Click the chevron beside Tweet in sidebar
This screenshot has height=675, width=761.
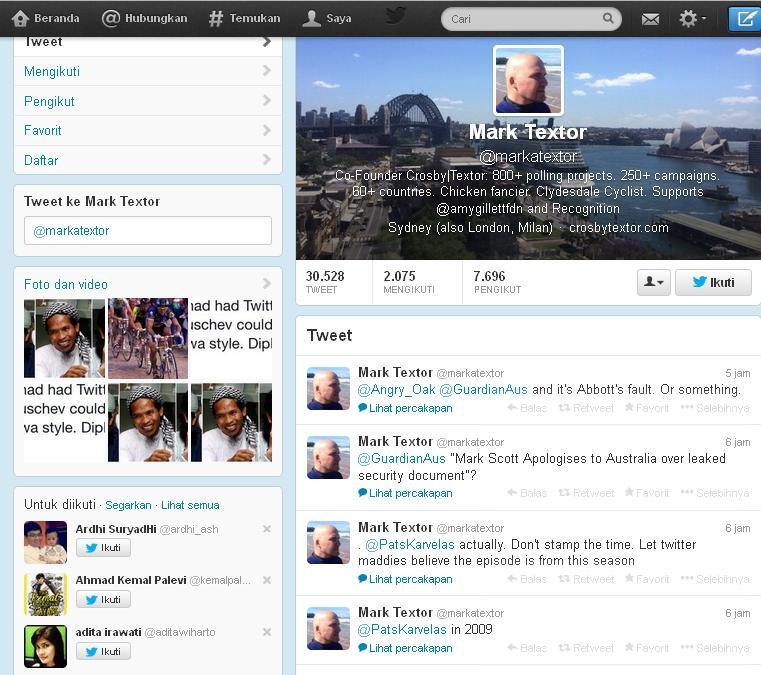pos(266,42)
